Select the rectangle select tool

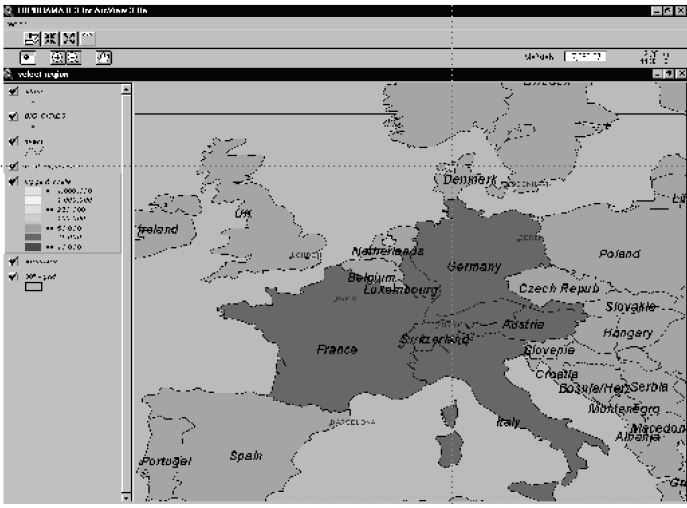tap(29, 58)
